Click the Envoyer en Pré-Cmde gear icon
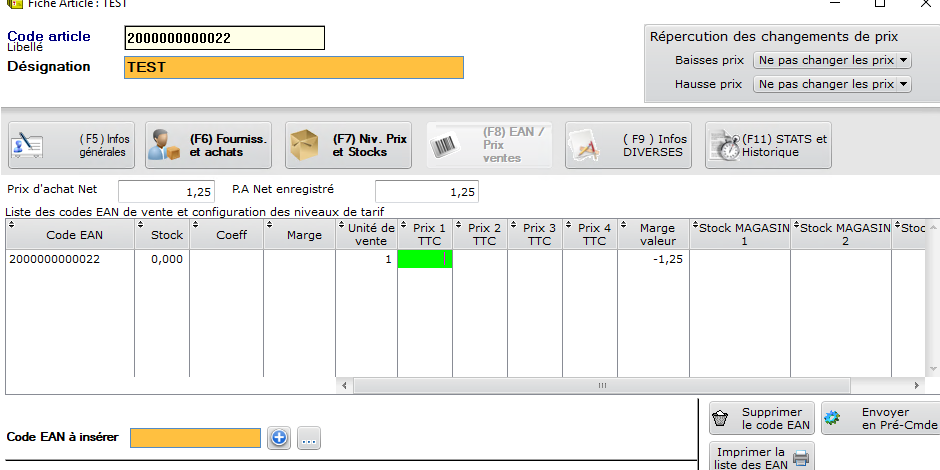Image resolution: width=940 pixels, height=470 pixels. 832,418
